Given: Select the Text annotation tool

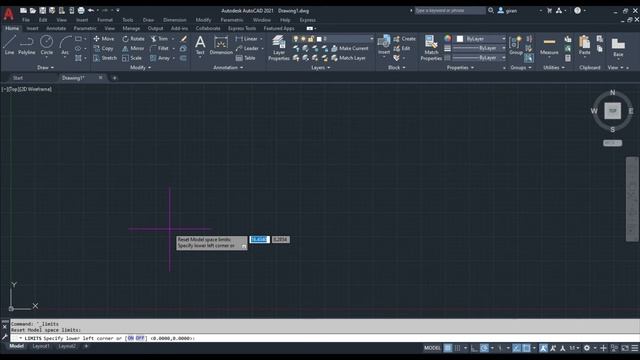Looking at the screenshot, I should (200, 45).
